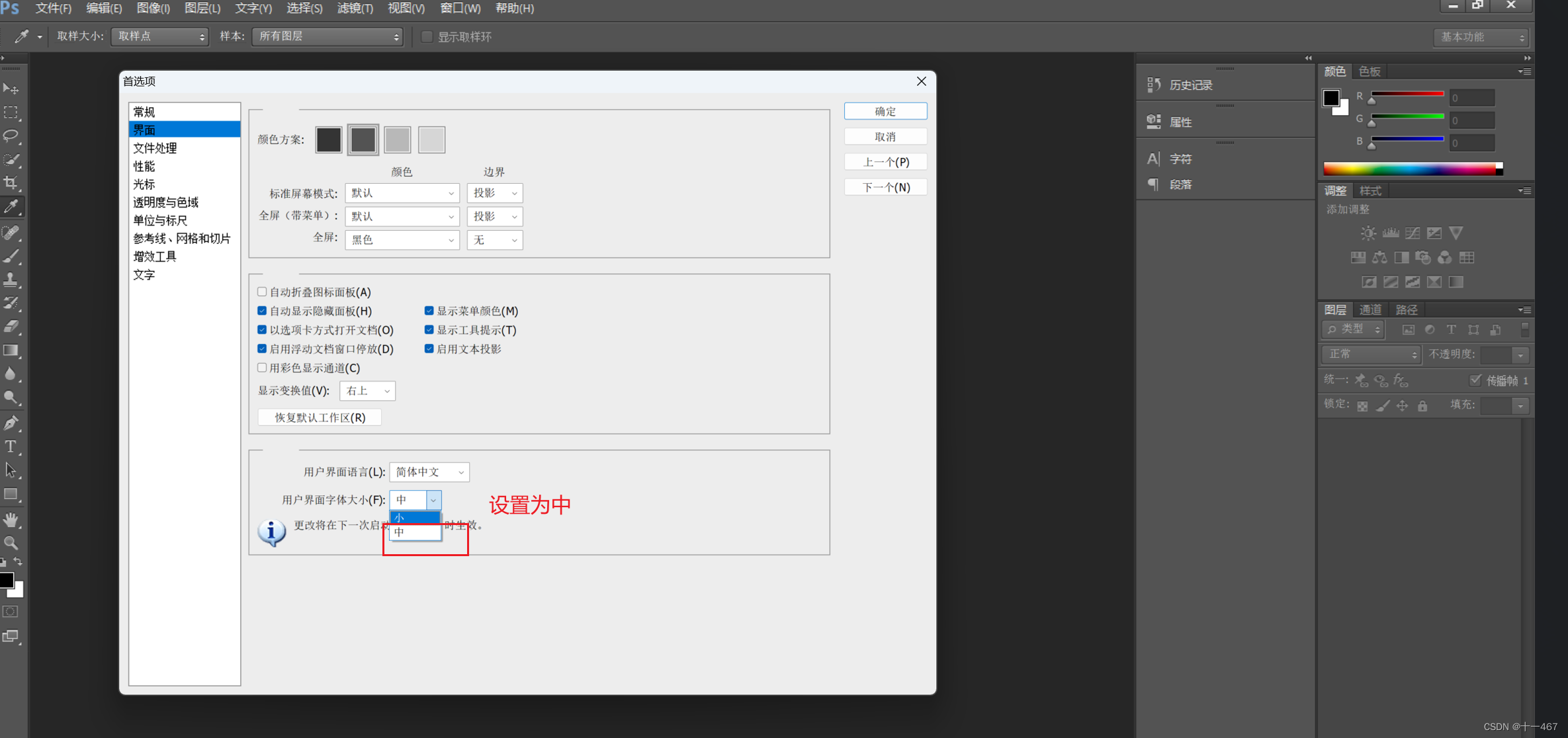1568x738 pixels.
Task: Select 文件处理 in preferences list
Action: click(155, 148)
